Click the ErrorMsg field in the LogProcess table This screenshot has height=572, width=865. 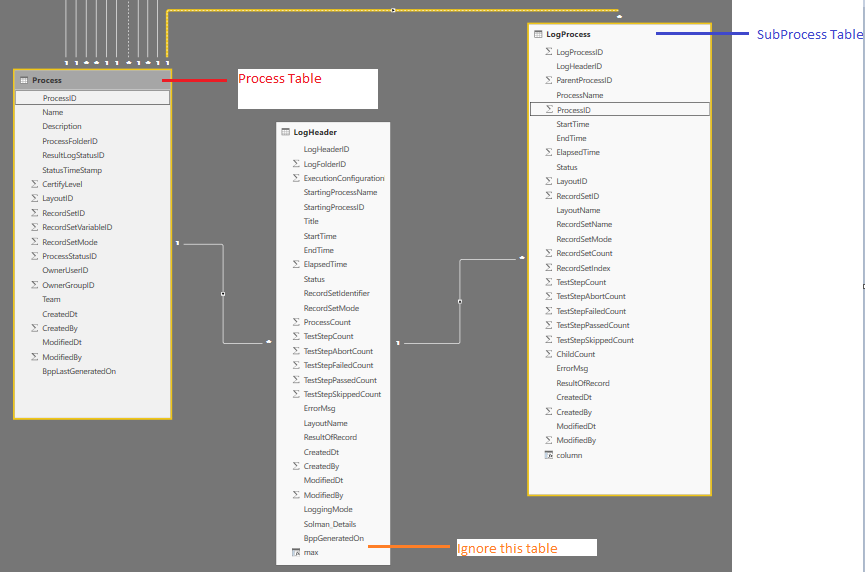tap(572, 368)
